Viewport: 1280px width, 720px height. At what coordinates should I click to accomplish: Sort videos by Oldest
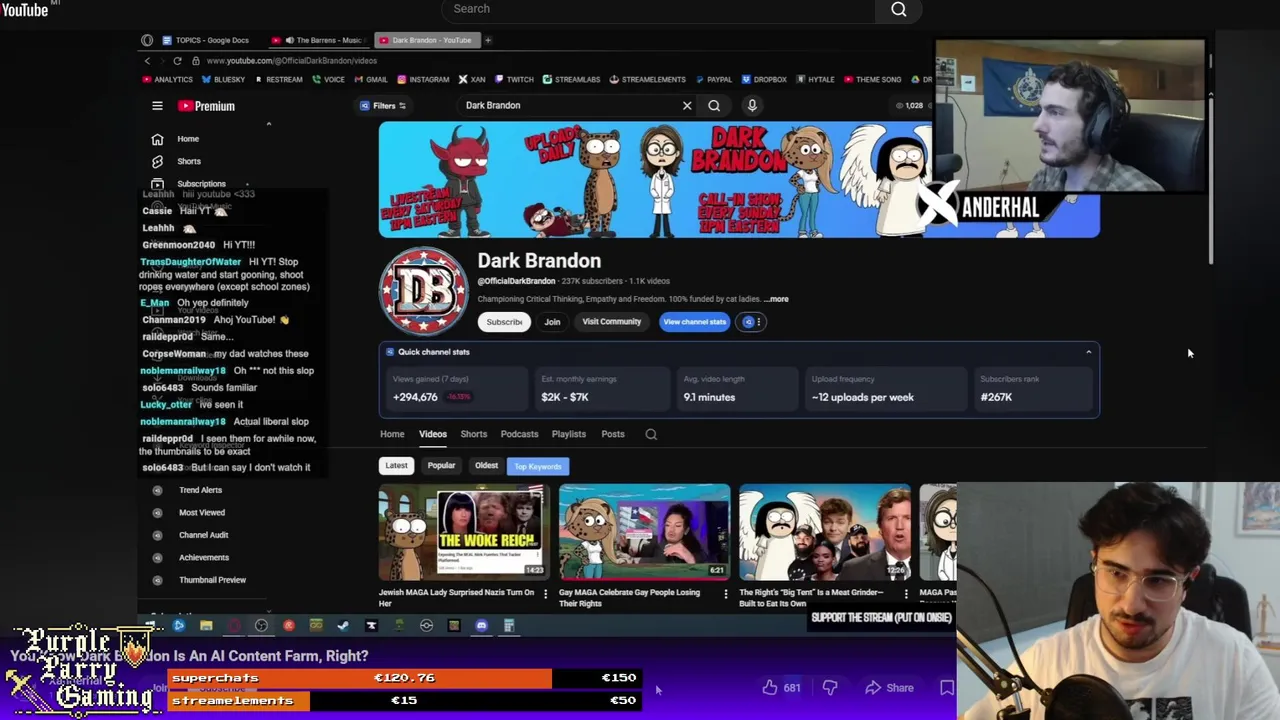click(486, 465)
